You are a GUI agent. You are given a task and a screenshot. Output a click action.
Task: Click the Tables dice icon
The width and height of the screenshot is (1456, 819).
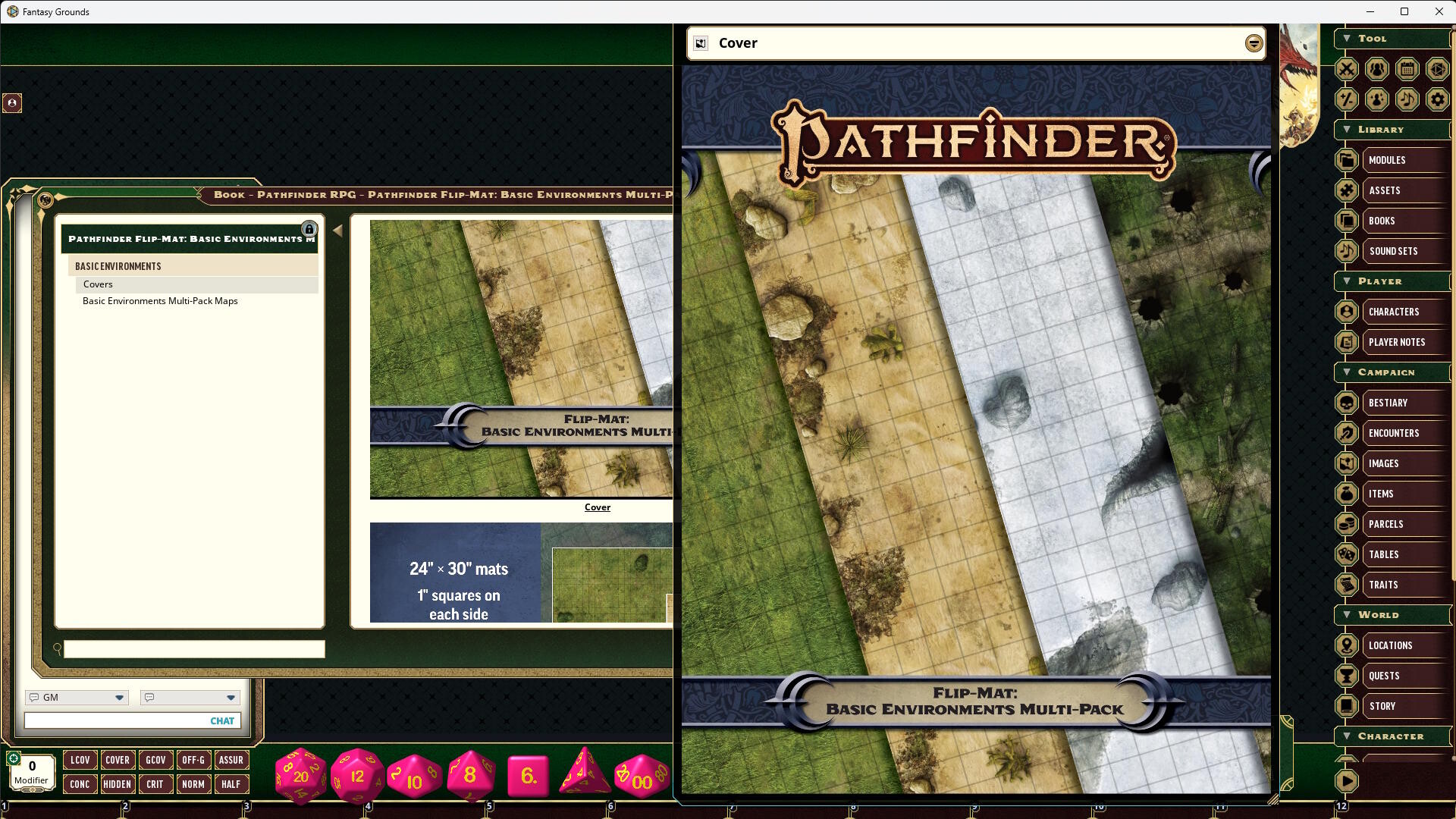(1347, 554)
